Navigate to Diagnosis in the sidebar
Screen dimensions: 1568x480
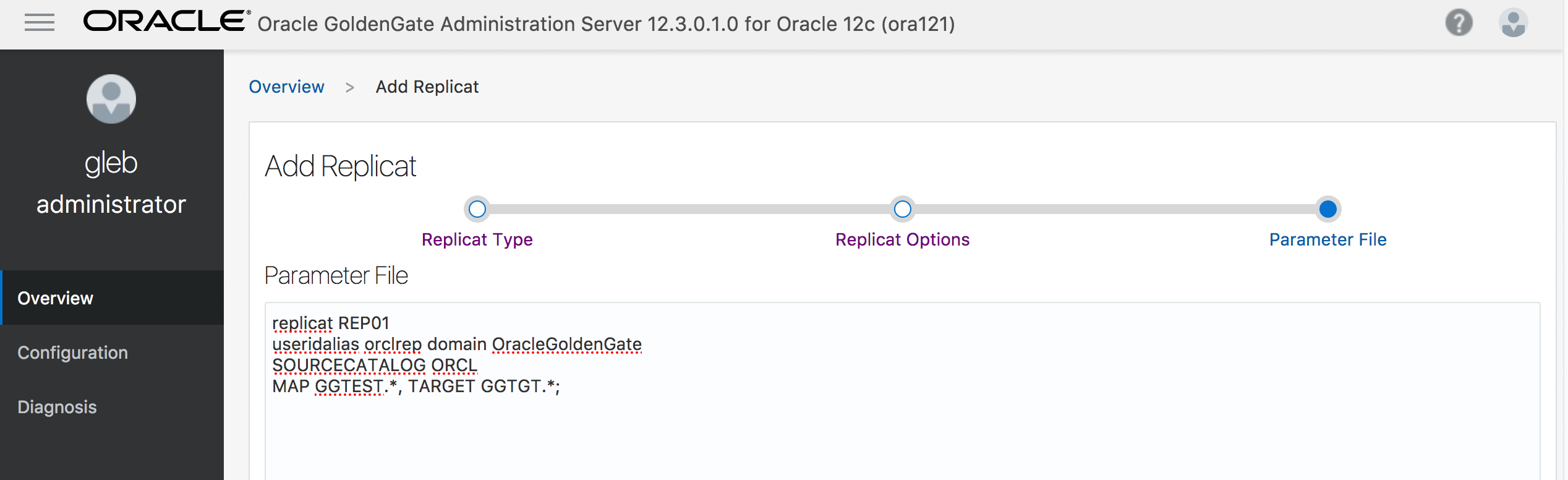(57, 406)
